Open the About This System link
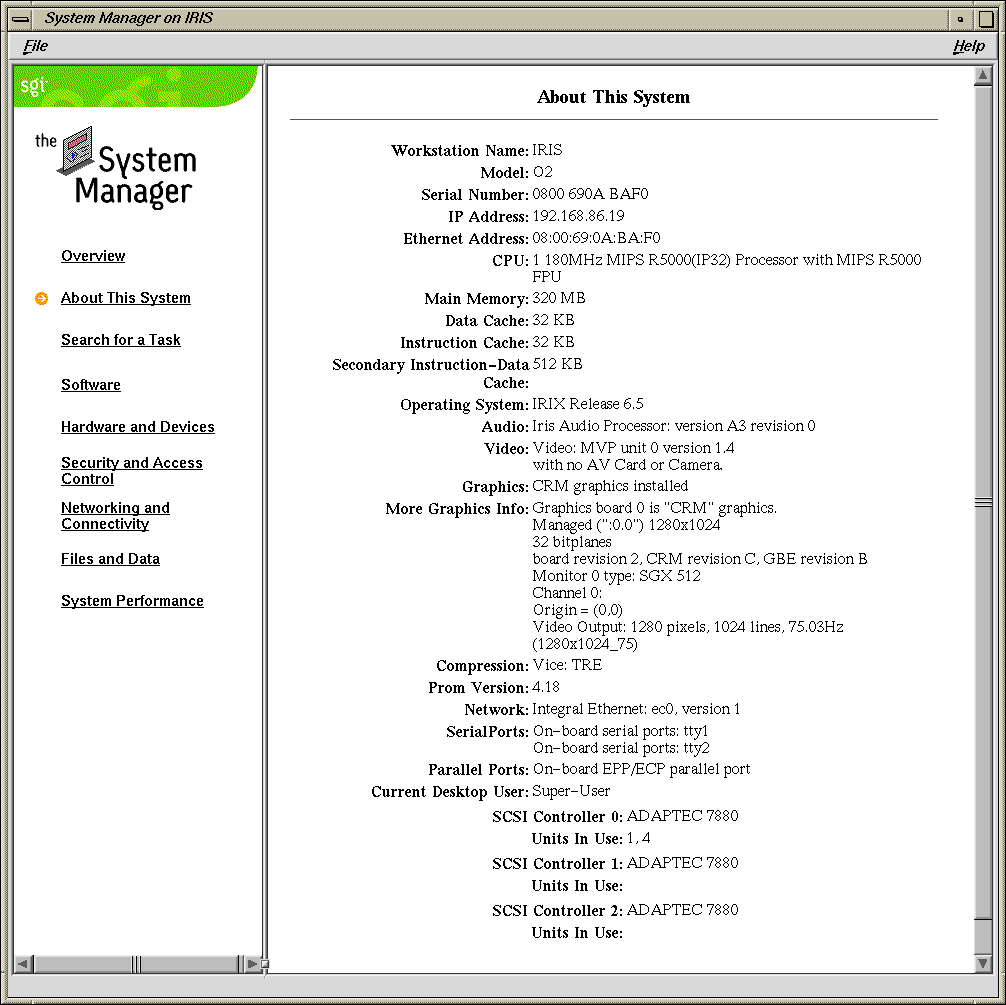1006x1005 pixels. click(126, 298)
